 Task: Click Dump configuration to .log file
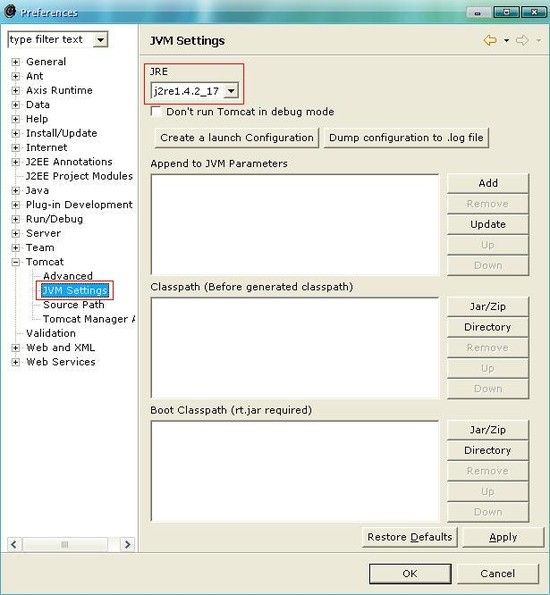click(406, 137)
